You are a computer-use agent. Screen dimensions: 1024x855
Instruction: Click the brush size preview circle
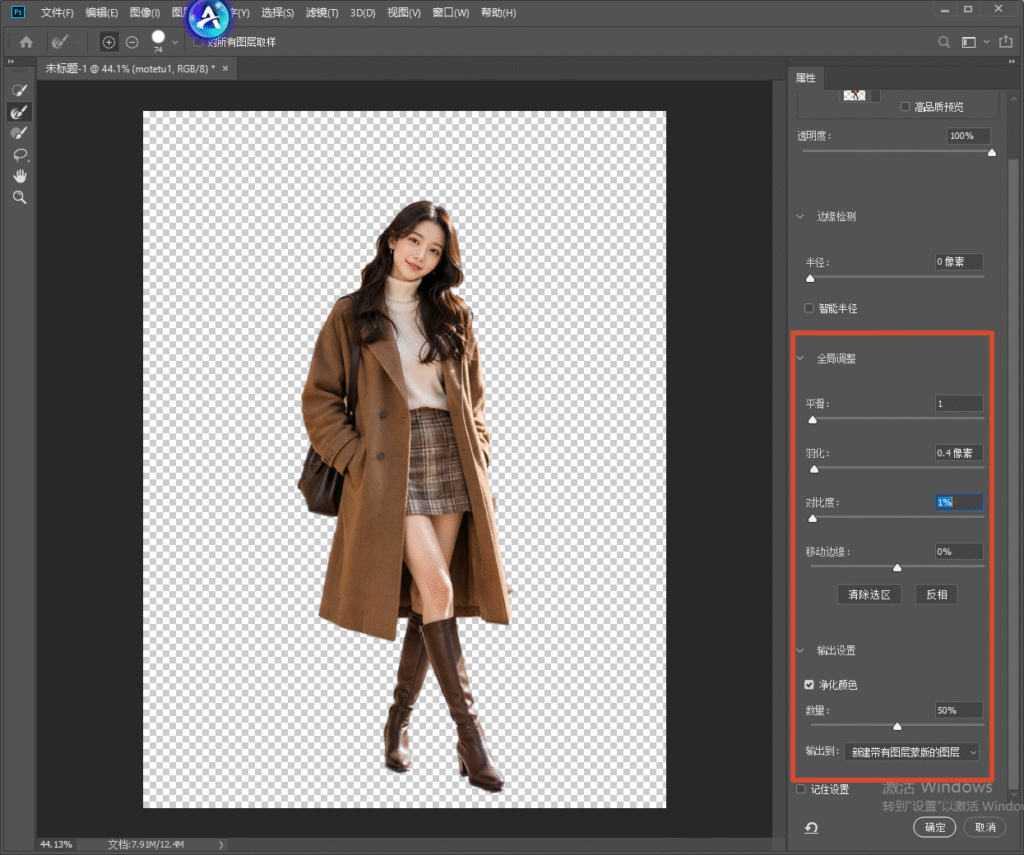pos(158,38)
